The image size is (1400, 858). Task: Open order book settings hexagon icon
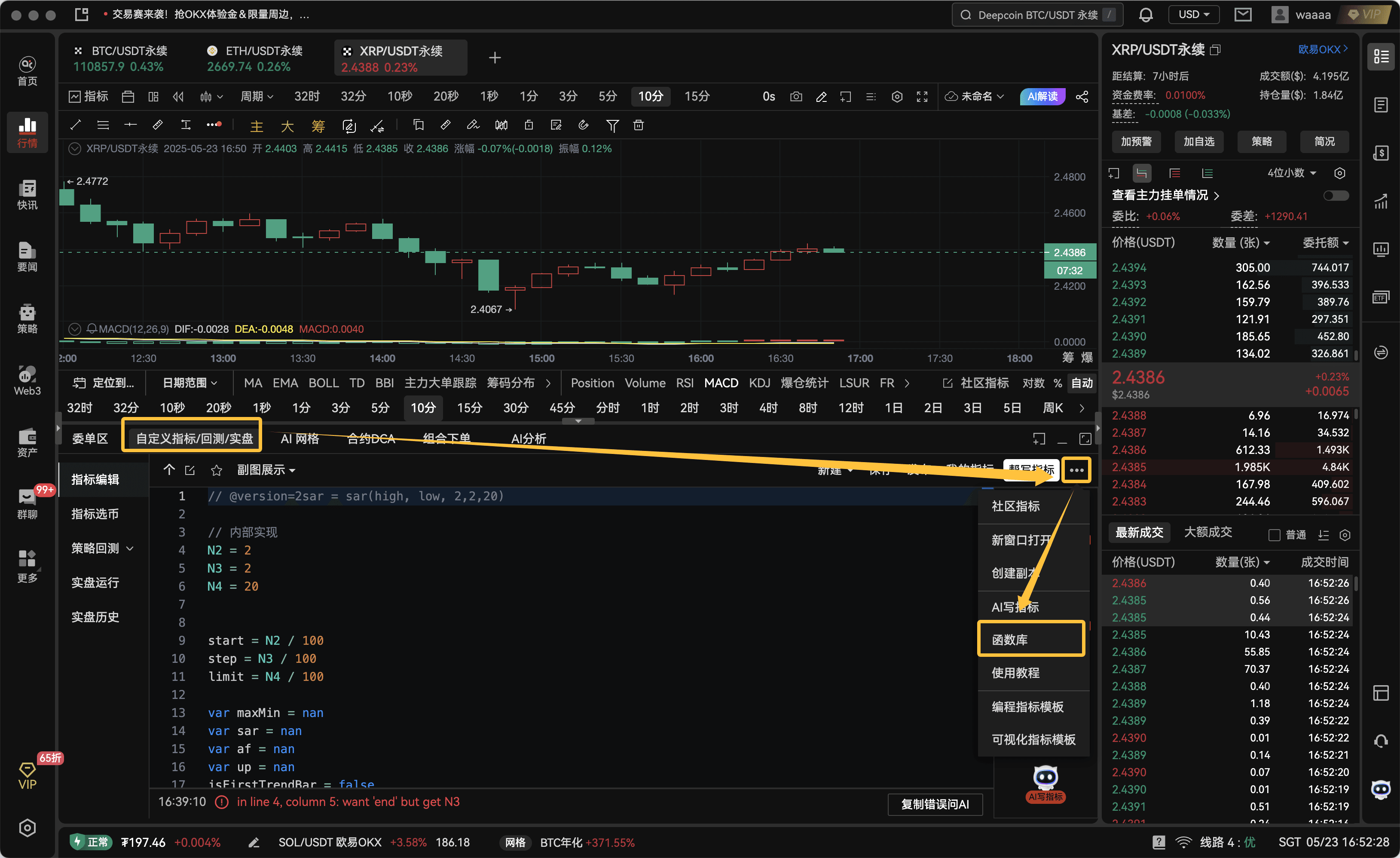click(x=1339, y=173)
